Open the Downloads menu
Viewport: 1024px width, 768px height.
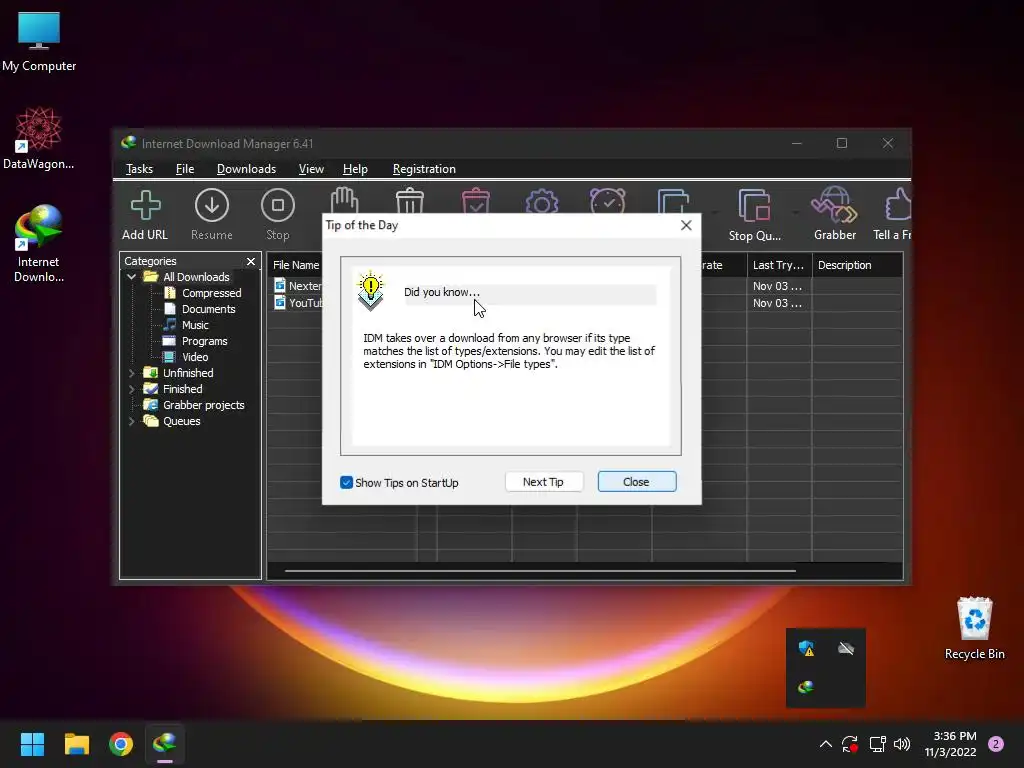246,169
